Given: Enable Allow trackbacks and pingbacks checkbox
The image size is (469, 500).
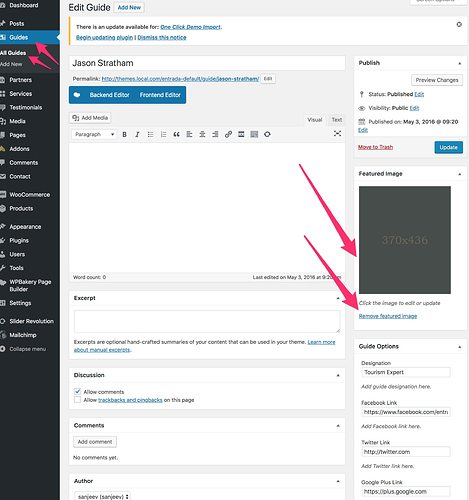Looking at the screenshot, I should pos(77,400).
